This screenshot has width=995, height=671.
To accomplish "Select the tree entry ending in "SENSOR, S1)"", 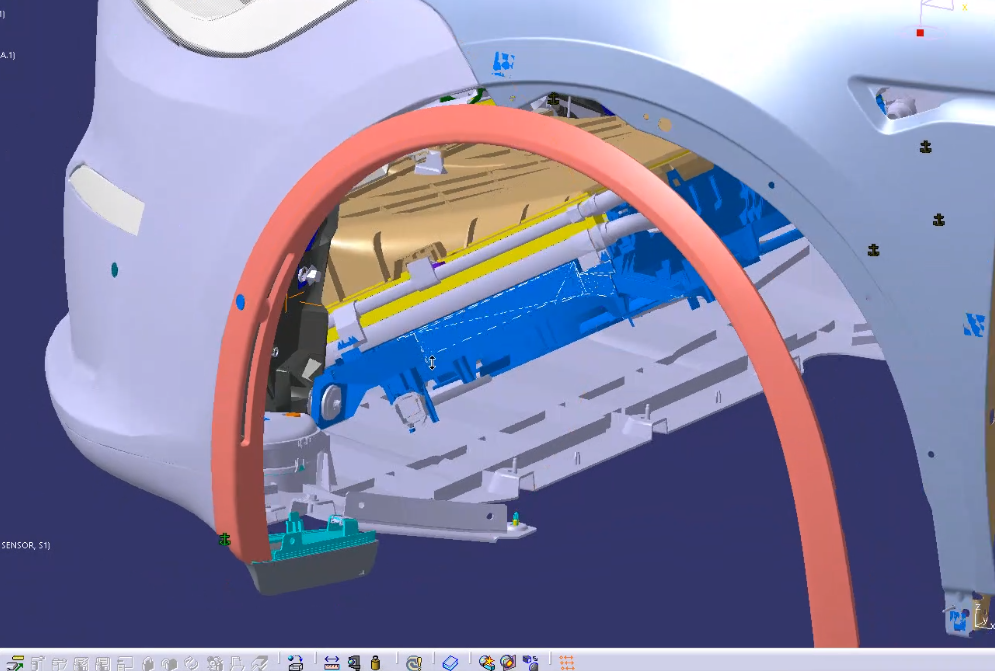I will coord(25,545).
